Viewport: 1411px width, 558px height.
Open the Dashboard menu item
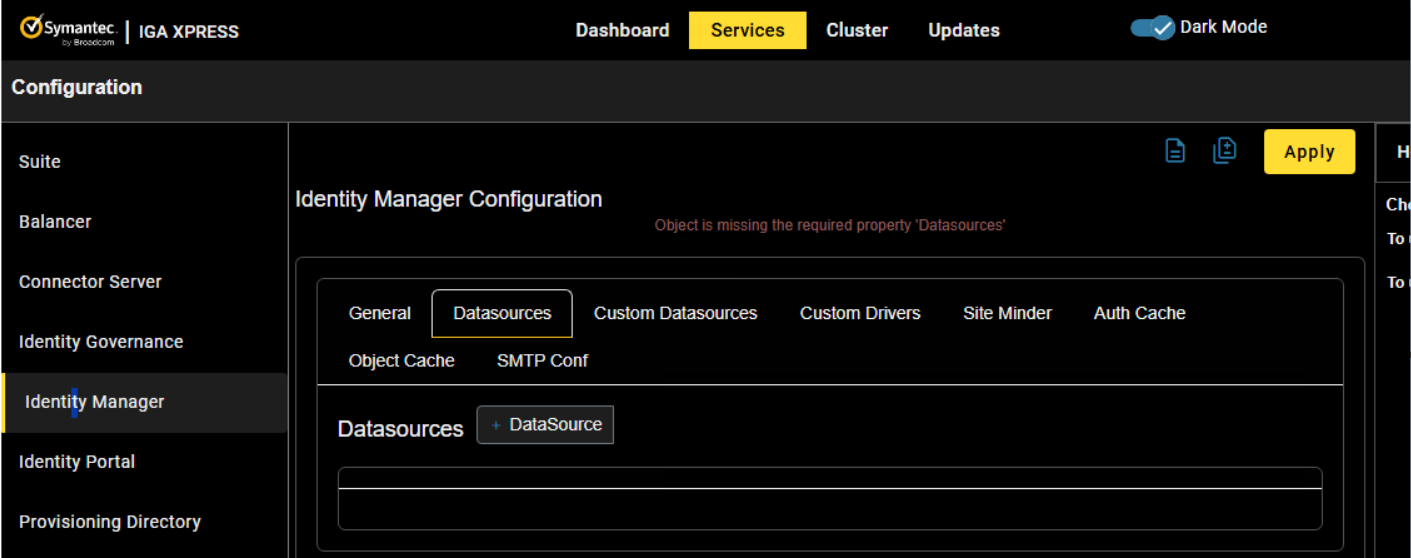point(622,30)
